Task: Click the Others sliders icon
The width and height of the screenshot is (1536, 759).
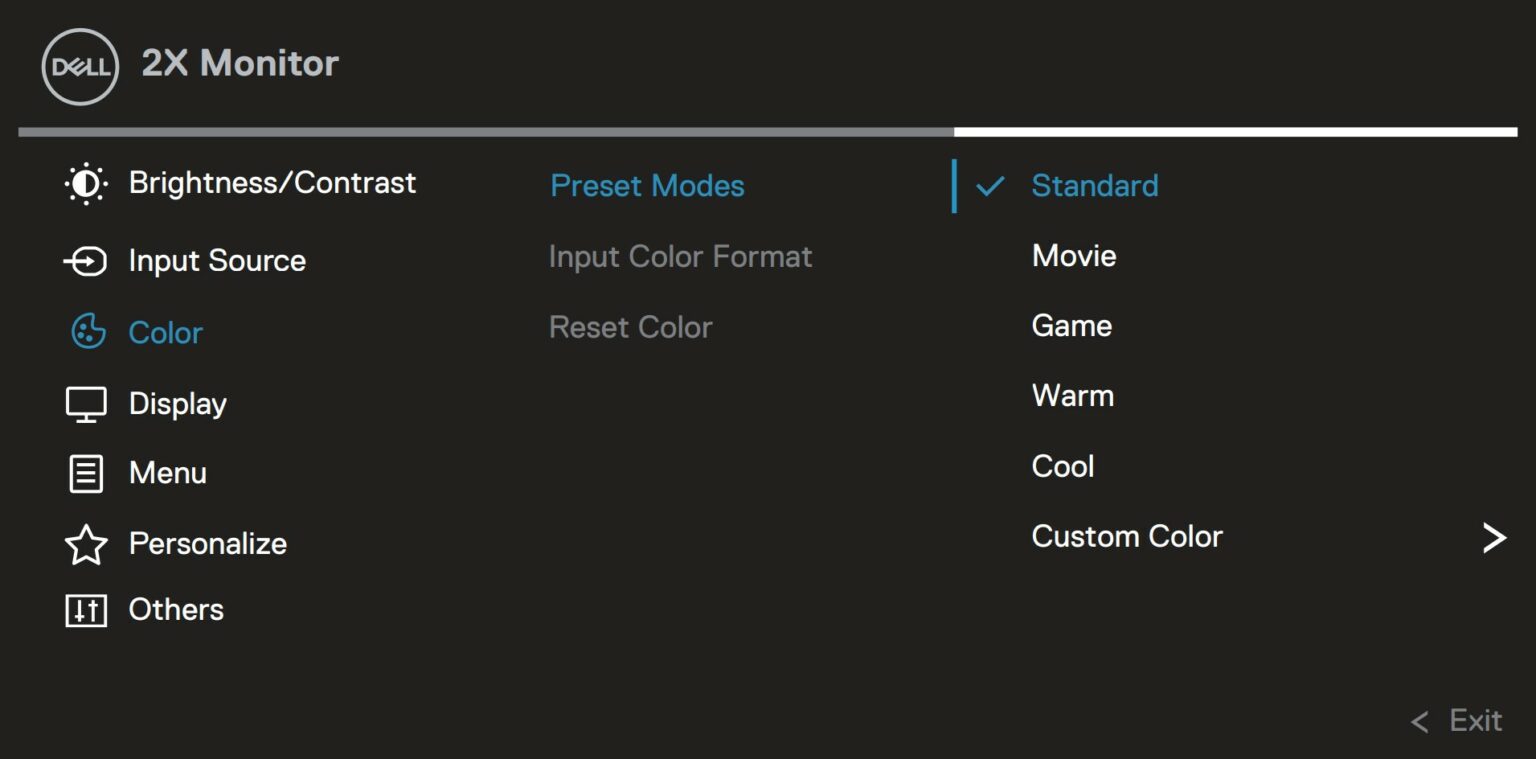Action: 85,610
